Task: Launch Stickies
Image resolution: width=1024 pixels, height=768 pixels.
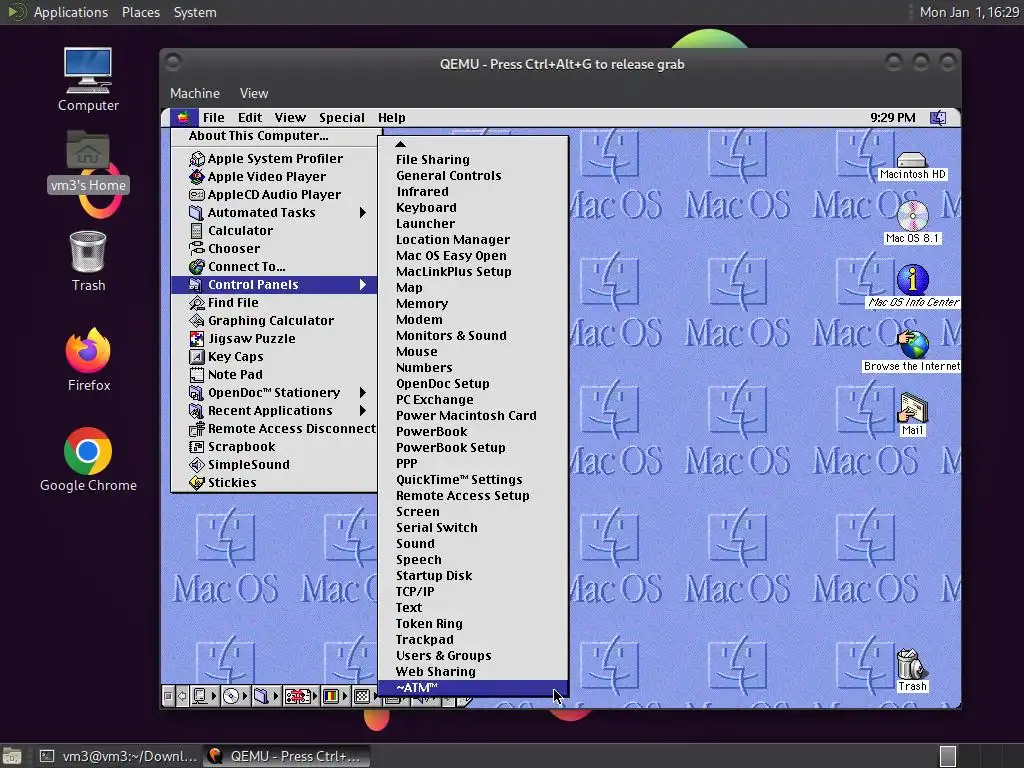Action: (x=274, y=483)
